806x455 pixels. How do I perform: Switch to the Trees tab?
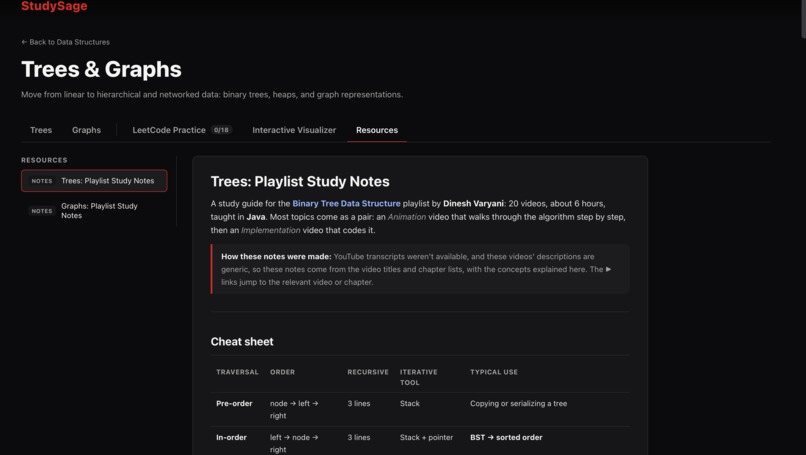click(41, 130)
